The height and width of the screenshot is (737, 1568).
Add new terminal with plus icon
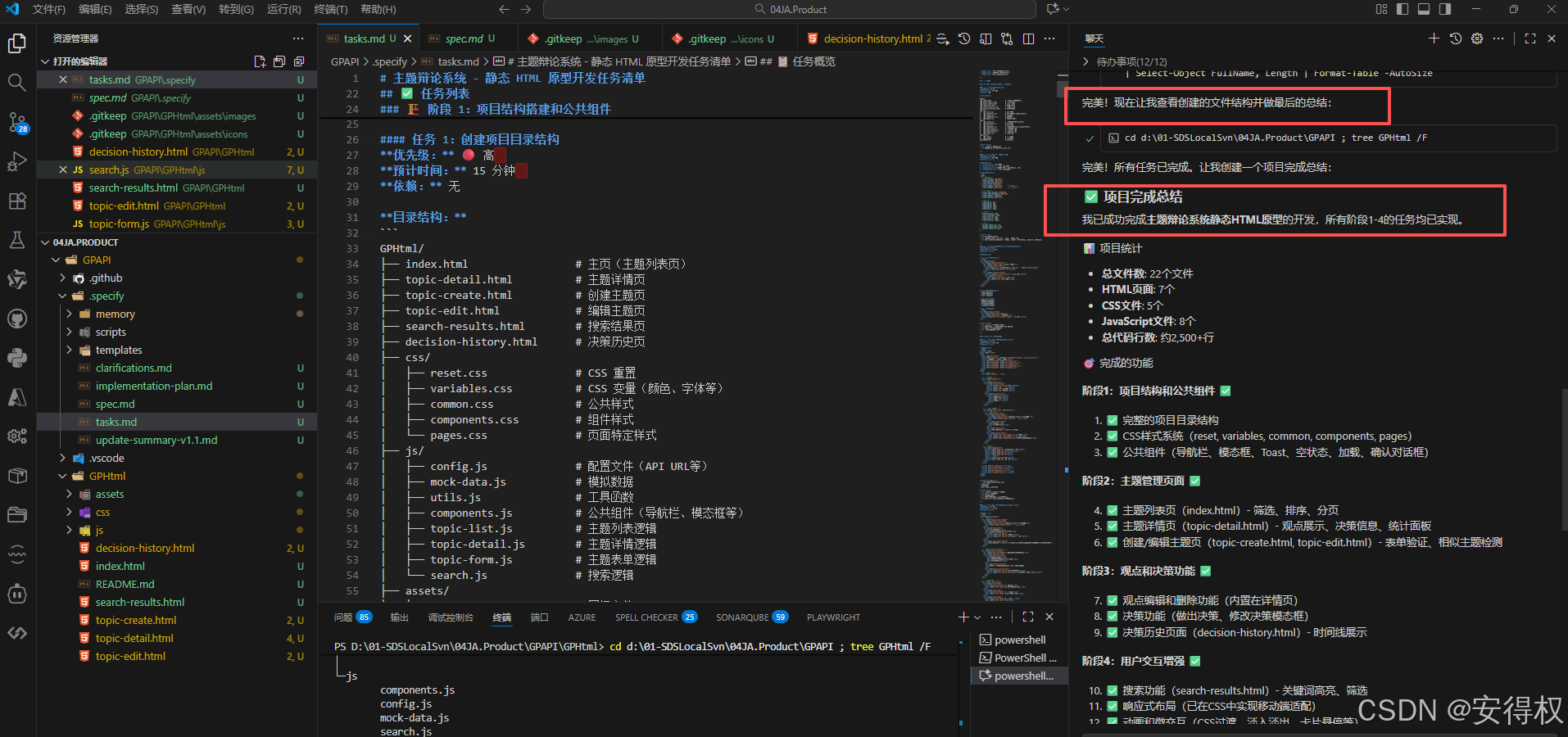[963, 617]
